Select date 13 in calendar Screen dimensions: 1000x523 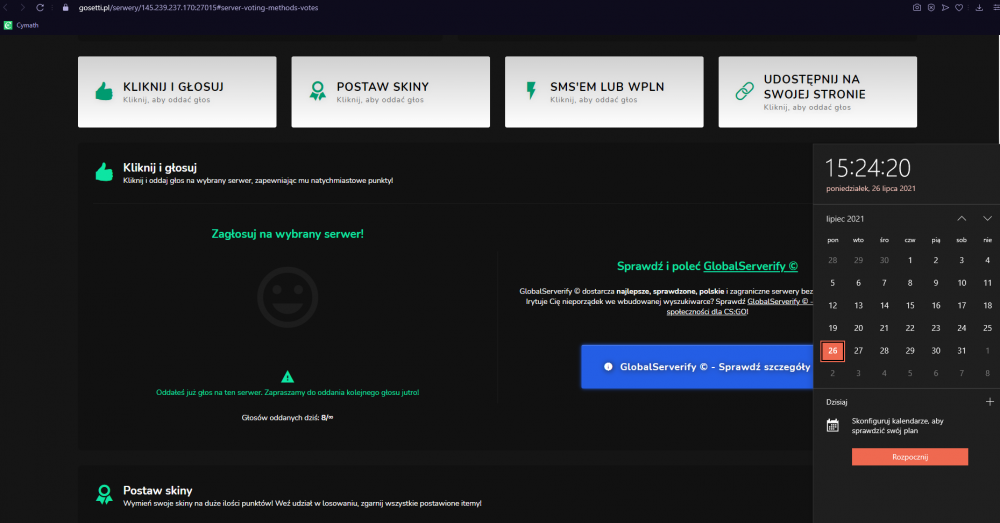[858, 306]
